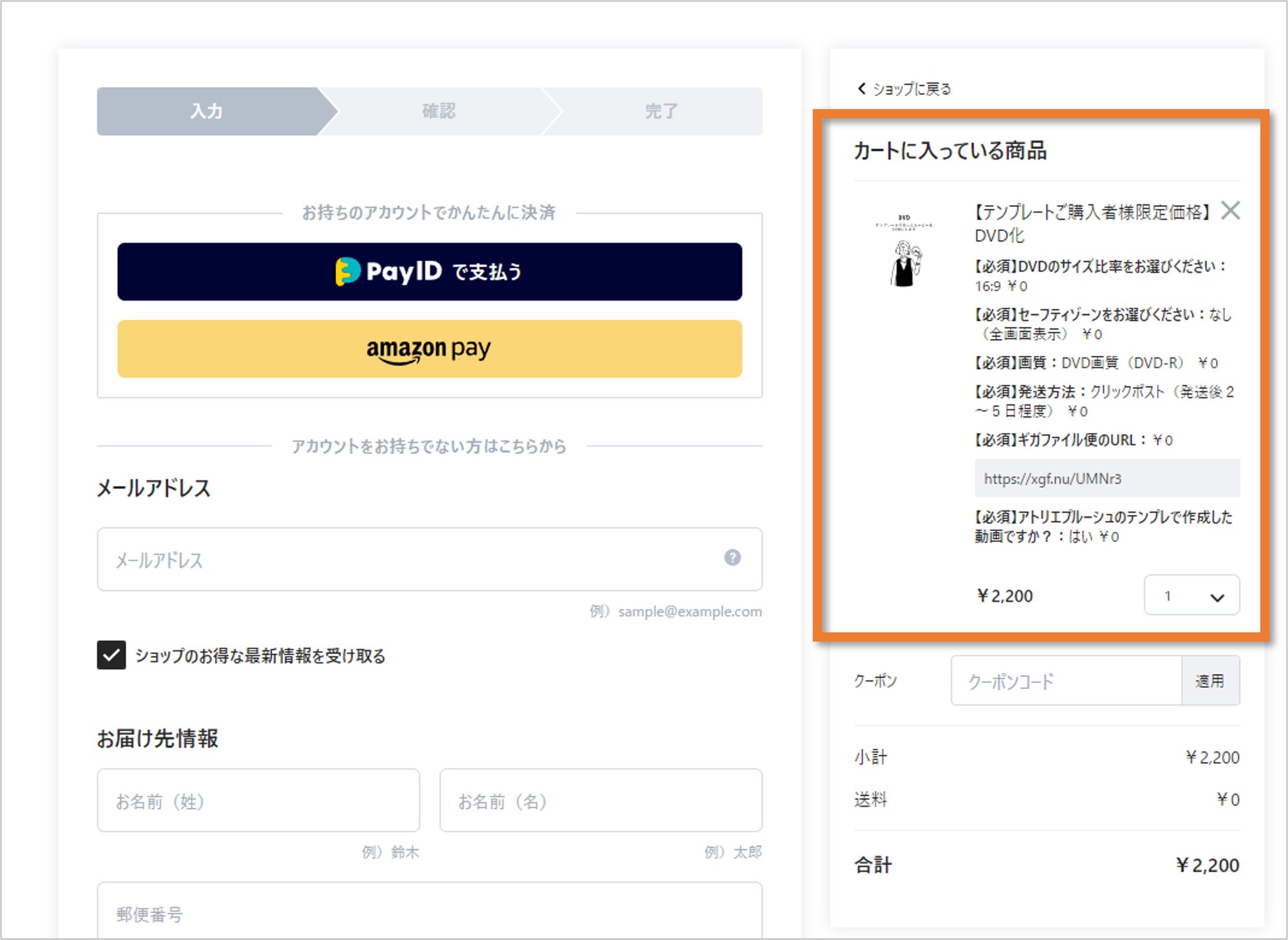
Task: Click the セーフティゾーン なし option text
Action: (1103, 324)
